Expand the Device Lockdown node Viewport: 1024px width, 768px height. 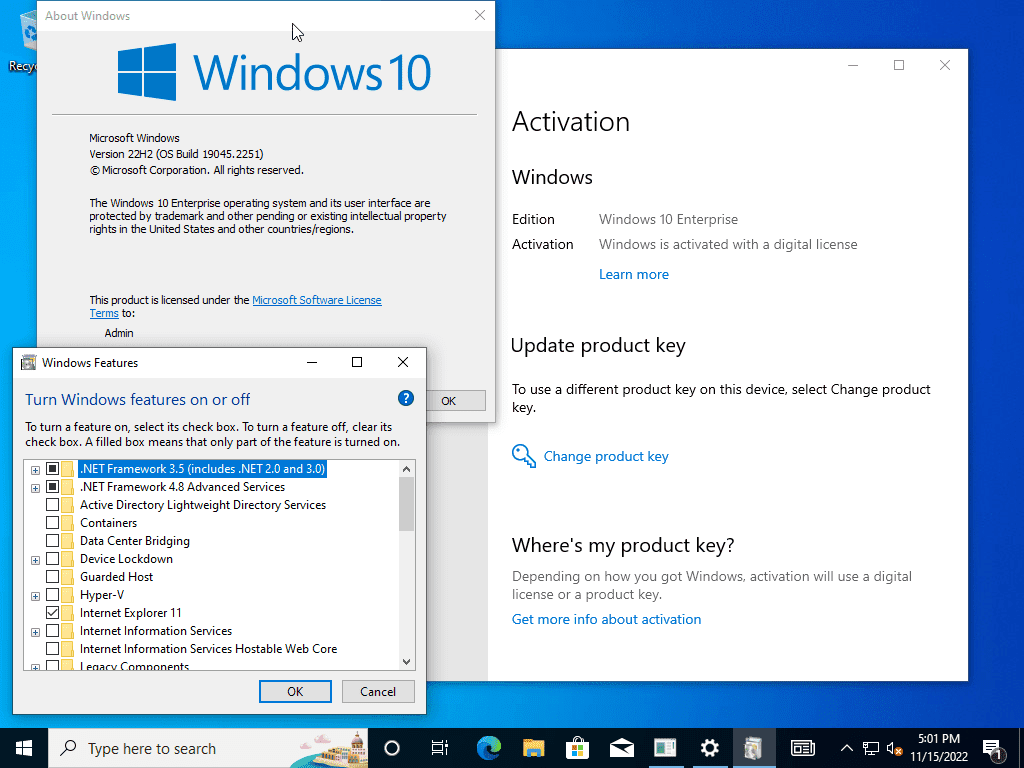pyautogui.click(x=35, y=560)
